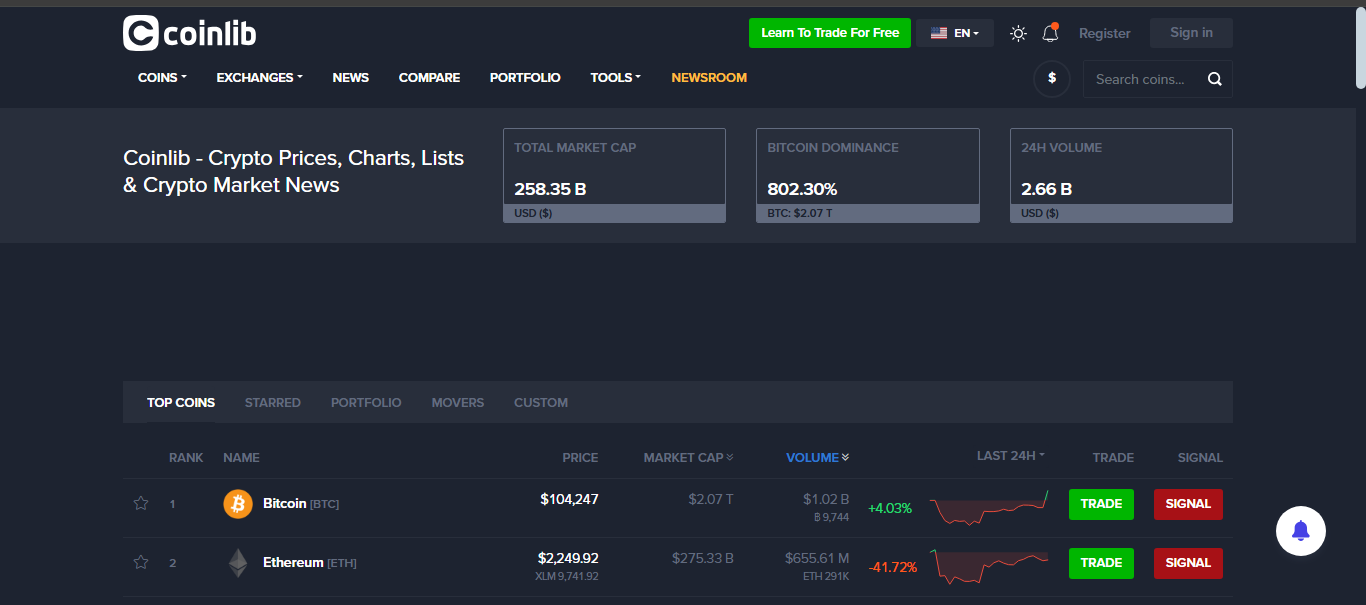Open the COMPARE page
The height and width of the screenshot is (605, 1366).
click(x=429, y=77)
